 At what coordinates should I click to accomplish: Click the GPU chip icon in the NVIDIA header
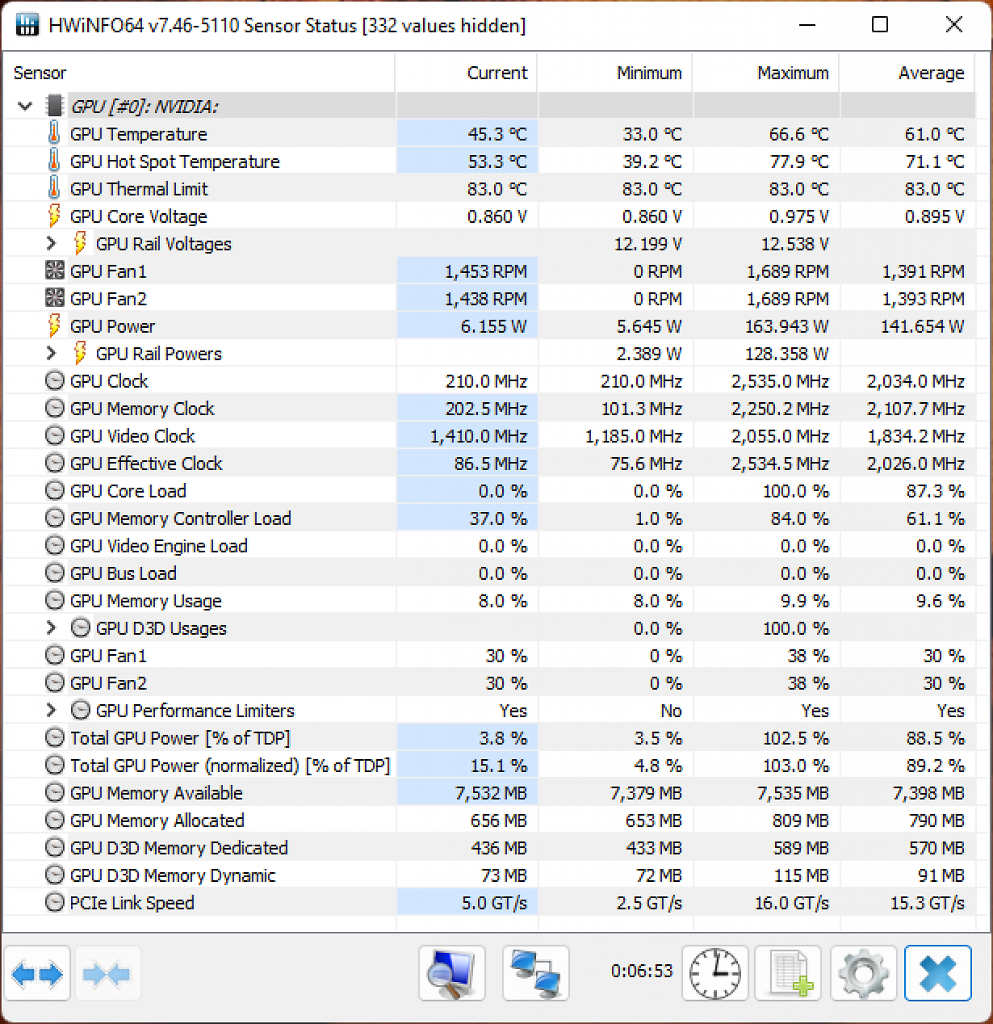[x=55, y=106]
